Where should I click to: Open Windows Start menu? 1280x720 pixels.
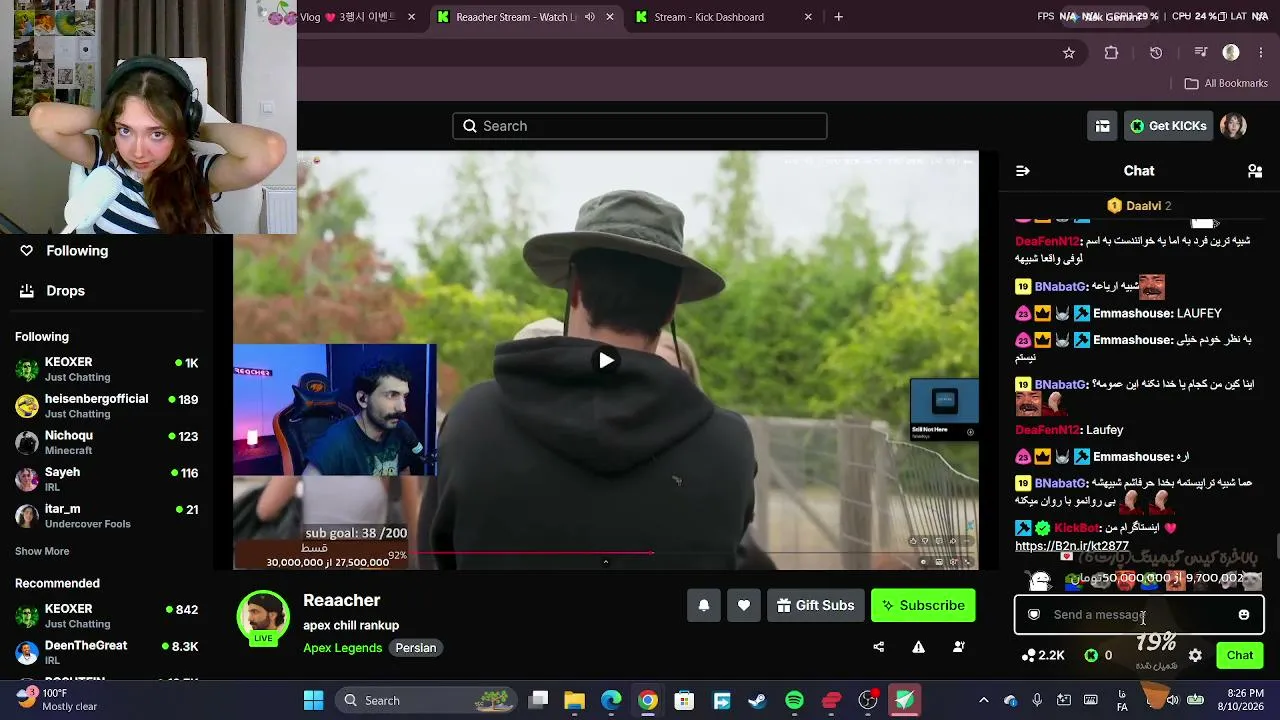tap(313, 700)
